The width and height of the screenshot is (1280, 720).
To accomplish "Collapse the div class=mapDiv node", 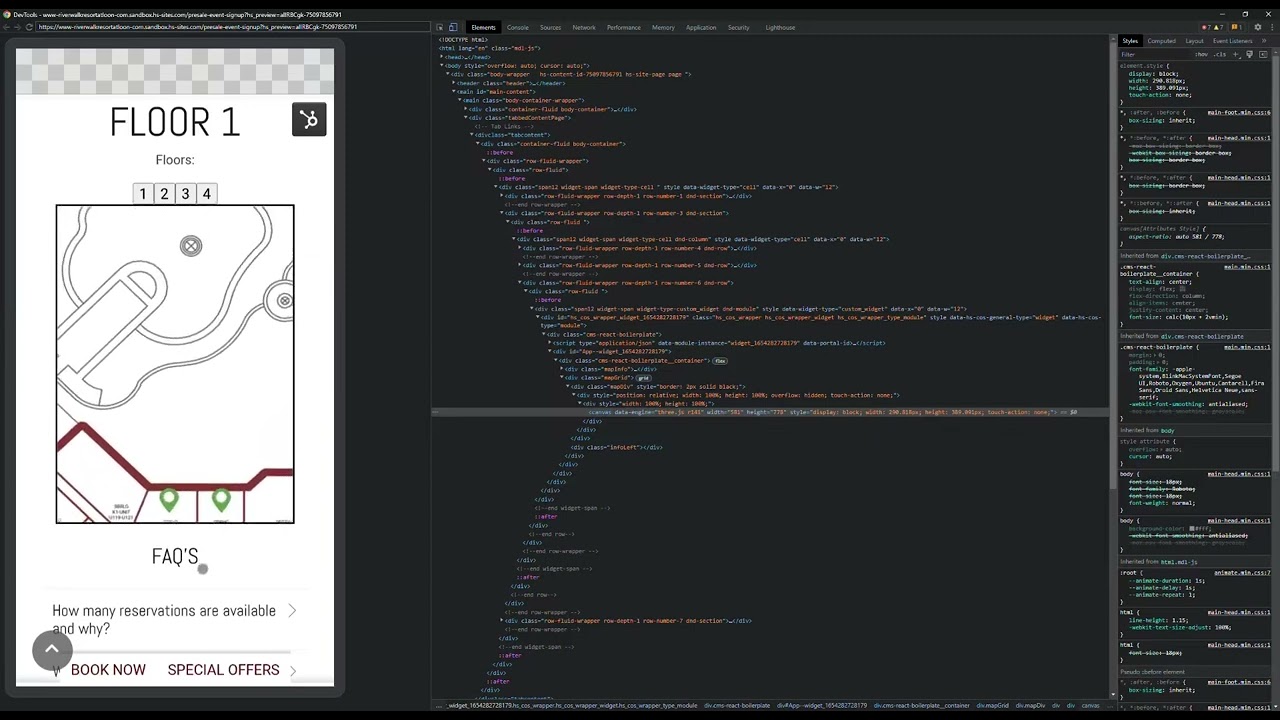I will pos(569,386).
